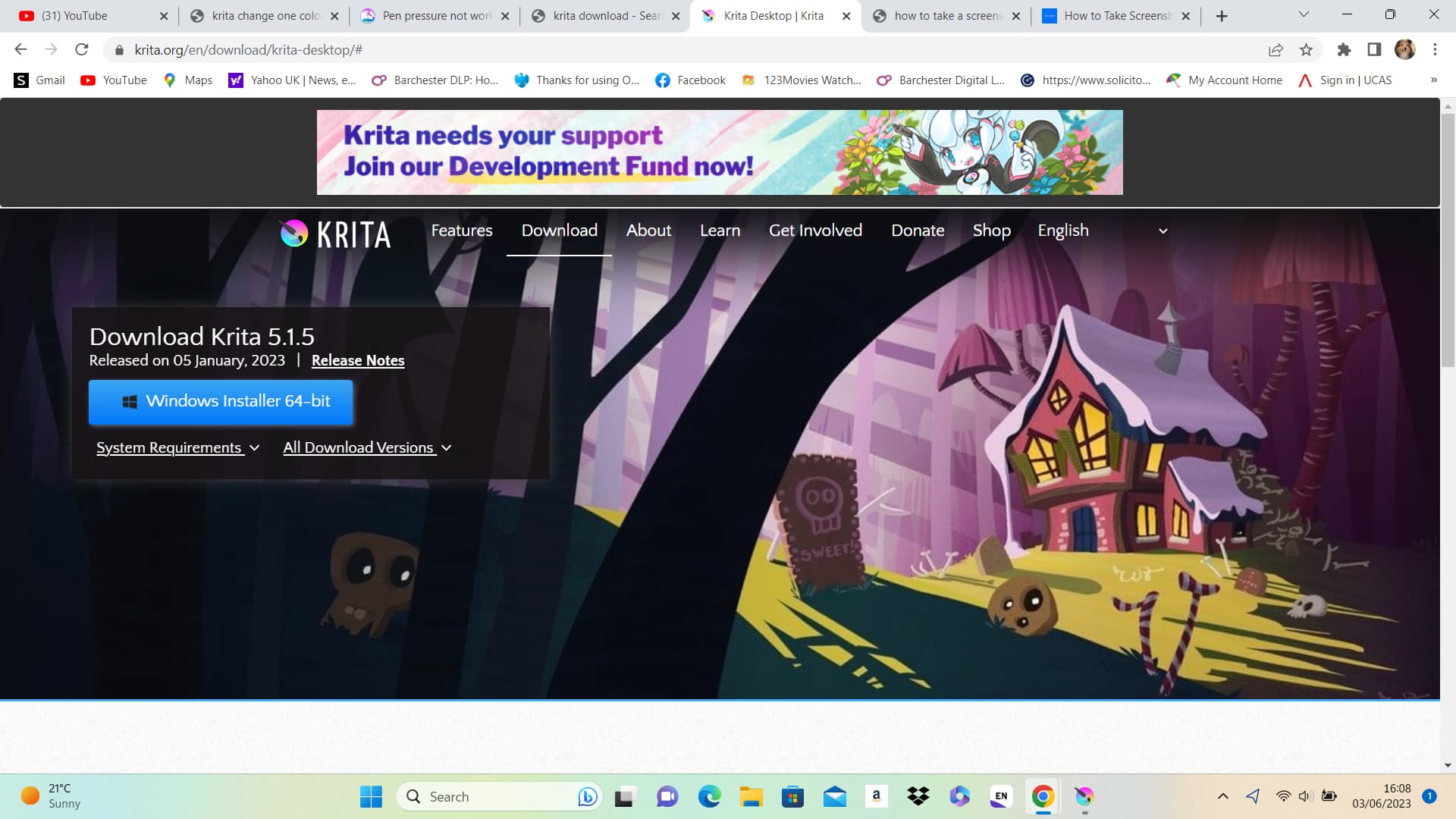Screen dimensions: 1456x819
Task: Show hidden system tray icons chevron
Action: pyautogui.click(x=1222, y=796)
